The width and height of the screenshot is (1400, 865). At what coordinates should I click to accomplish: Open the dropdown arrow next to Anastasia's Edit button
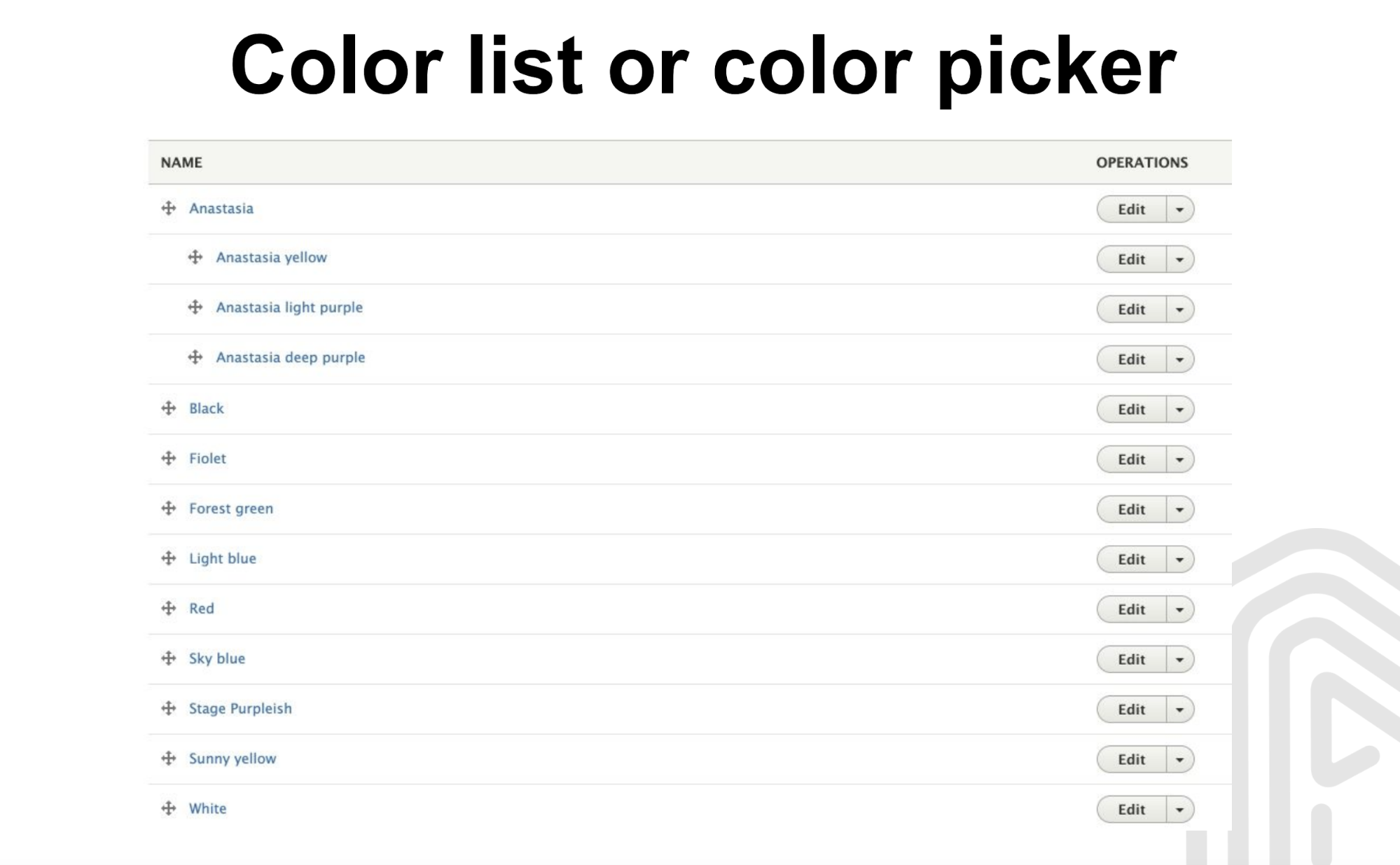[1181, 209]
